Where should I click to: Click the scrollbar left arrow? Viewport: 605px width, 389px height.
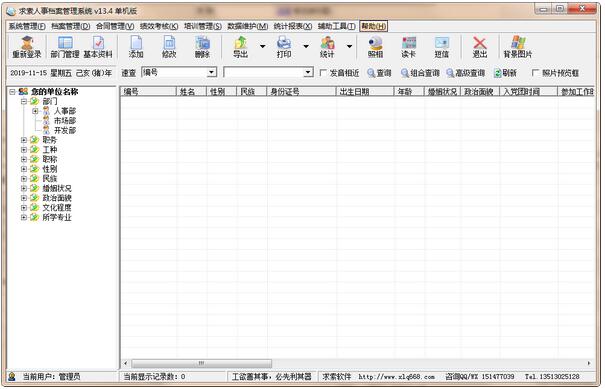coord(126,364)
